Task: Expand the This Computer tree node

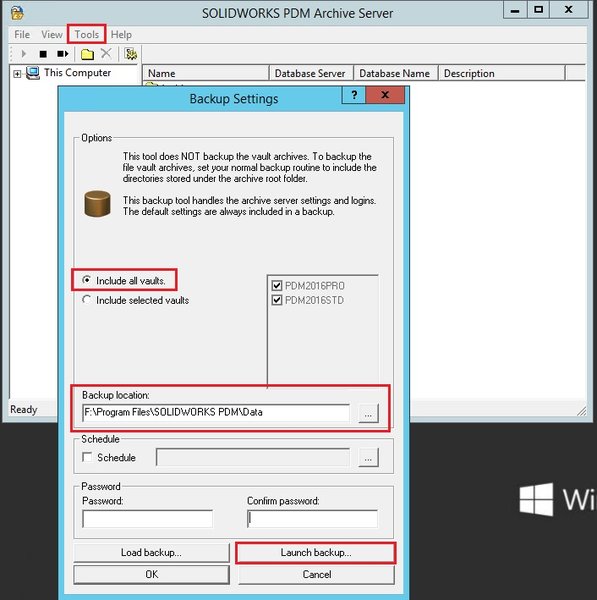Action: [17, 74]
